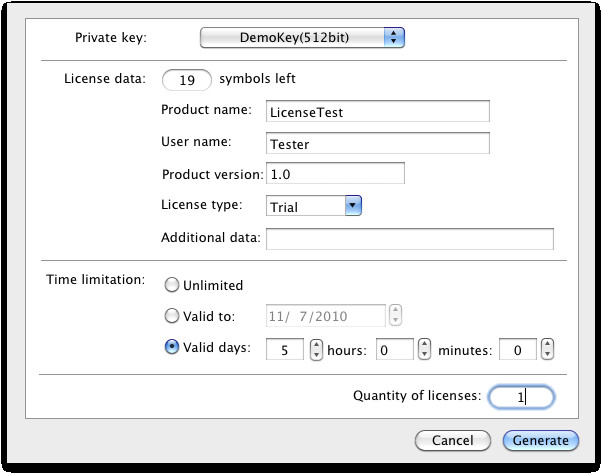
Task: Decrease valid days with stepper down arrow
Action: coord(316,355)
